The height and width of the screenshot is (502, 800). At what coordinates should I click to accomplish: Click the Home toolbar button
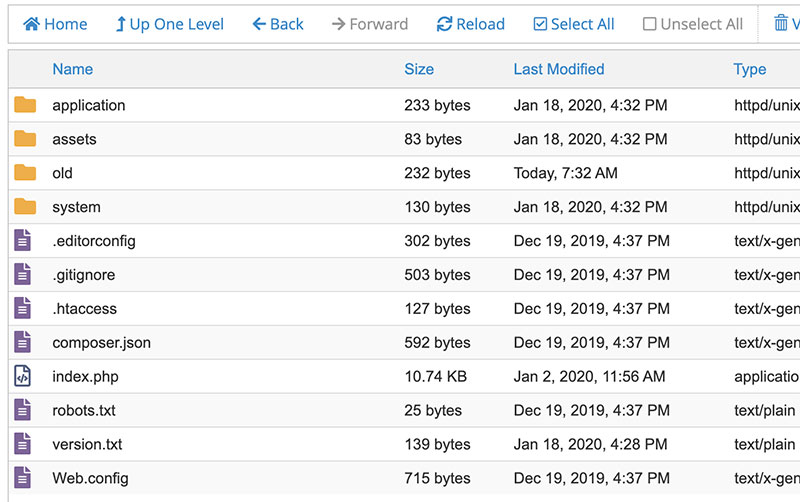click(x=55, y=24)
